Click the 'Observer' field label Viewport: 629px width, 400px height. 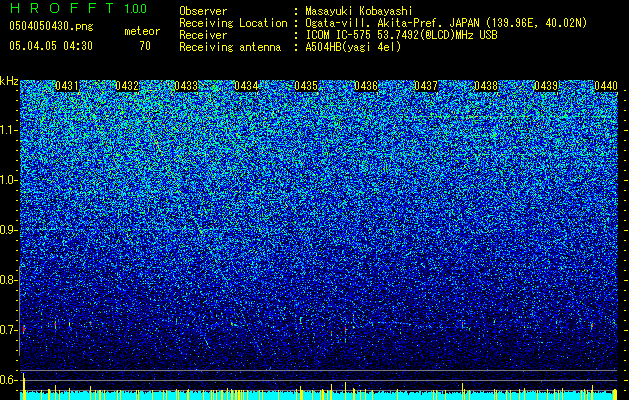[x=203, y=11]
